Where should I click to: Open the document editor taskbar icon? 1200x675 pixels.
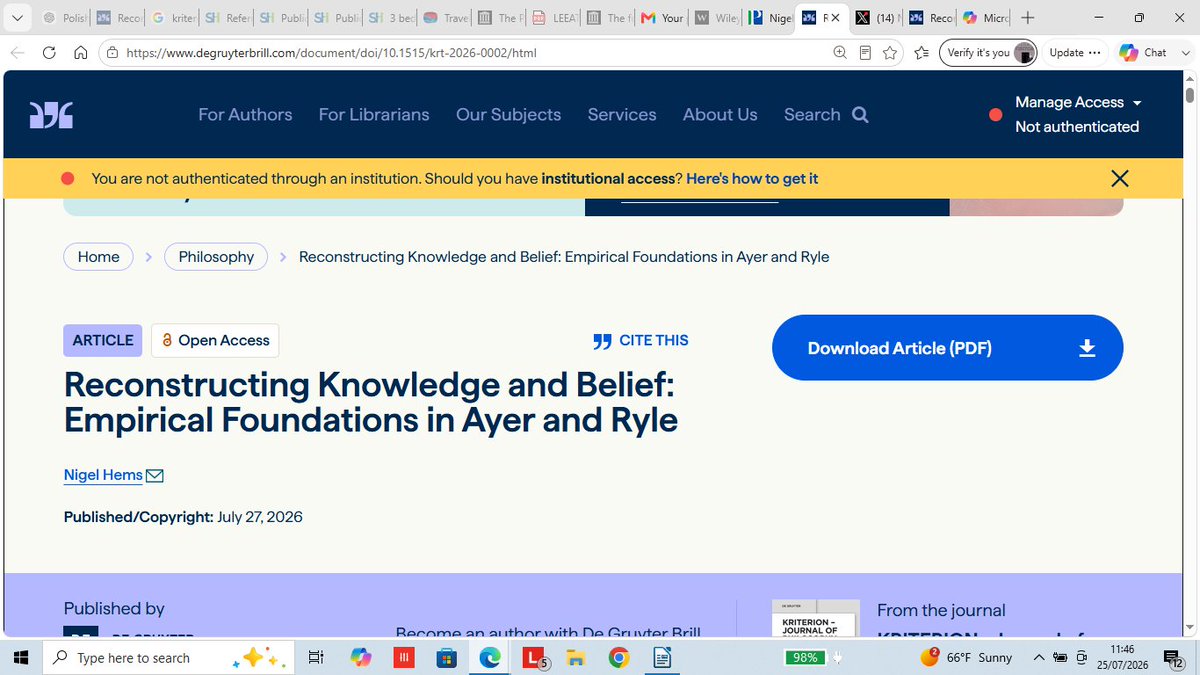point(661,657)
